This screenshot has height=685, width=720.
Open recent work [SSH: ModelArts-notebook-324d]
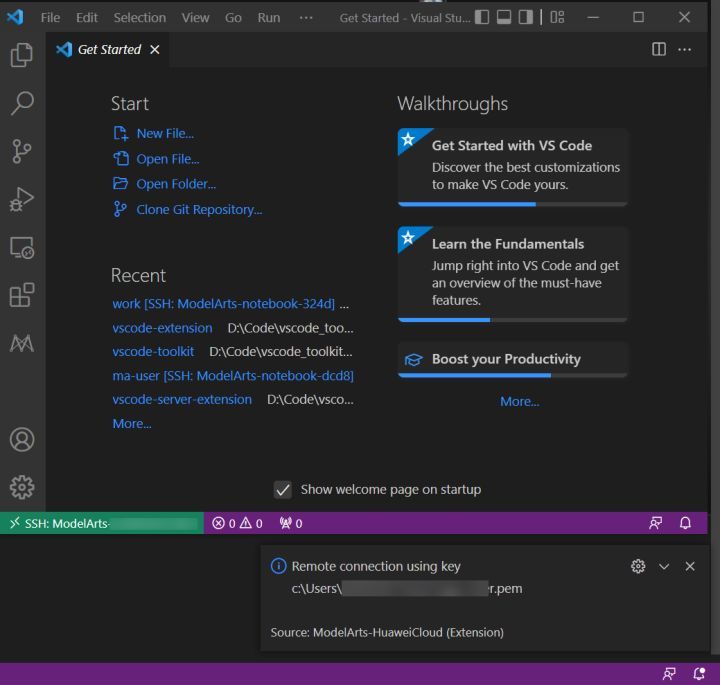tap(224, 304)
